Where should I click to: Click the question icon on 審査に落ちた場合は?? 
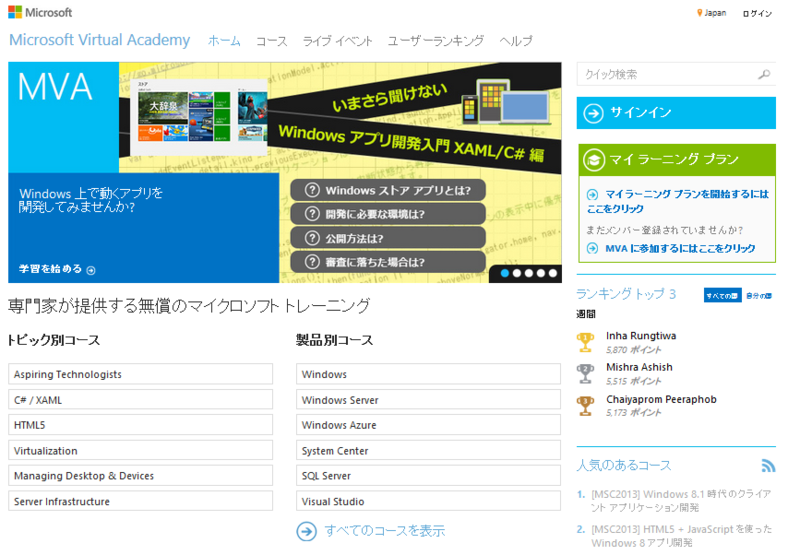312,262
